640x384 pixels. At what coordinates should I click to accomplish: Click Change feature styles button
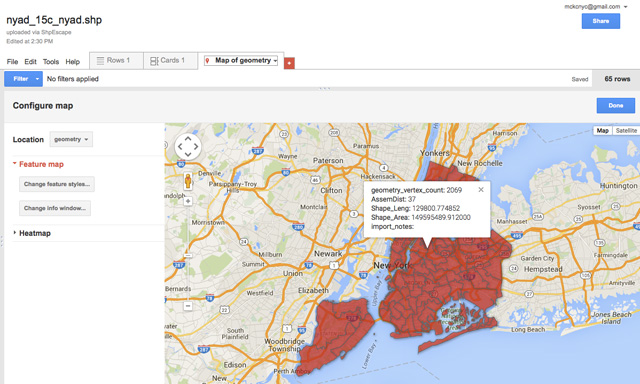click(x=57, y=184)
